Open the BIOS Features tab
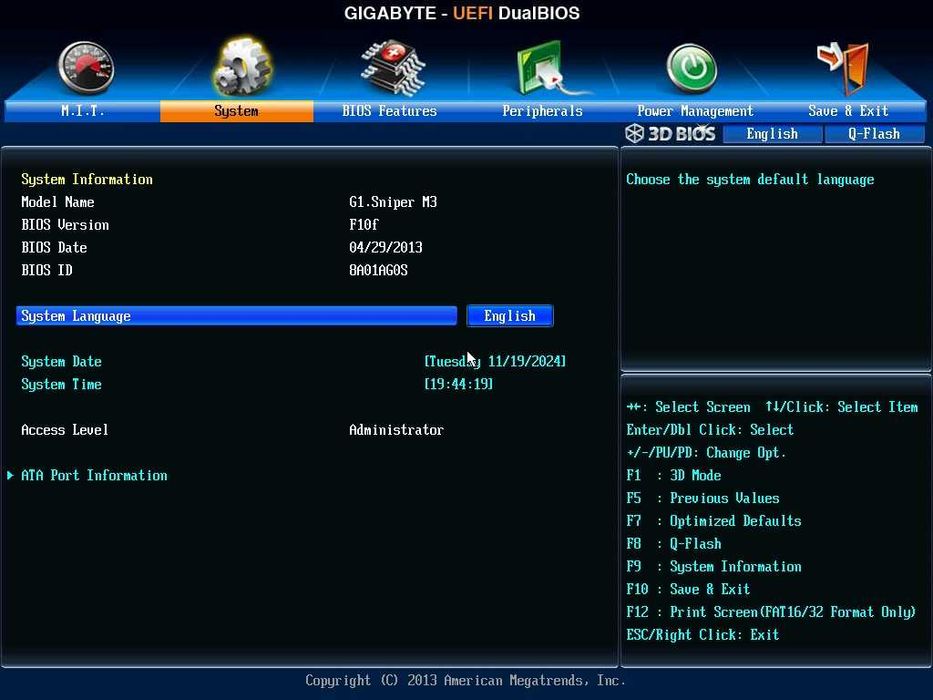The height and width of the screenshot is (700, 933). (x=389, y=111)
